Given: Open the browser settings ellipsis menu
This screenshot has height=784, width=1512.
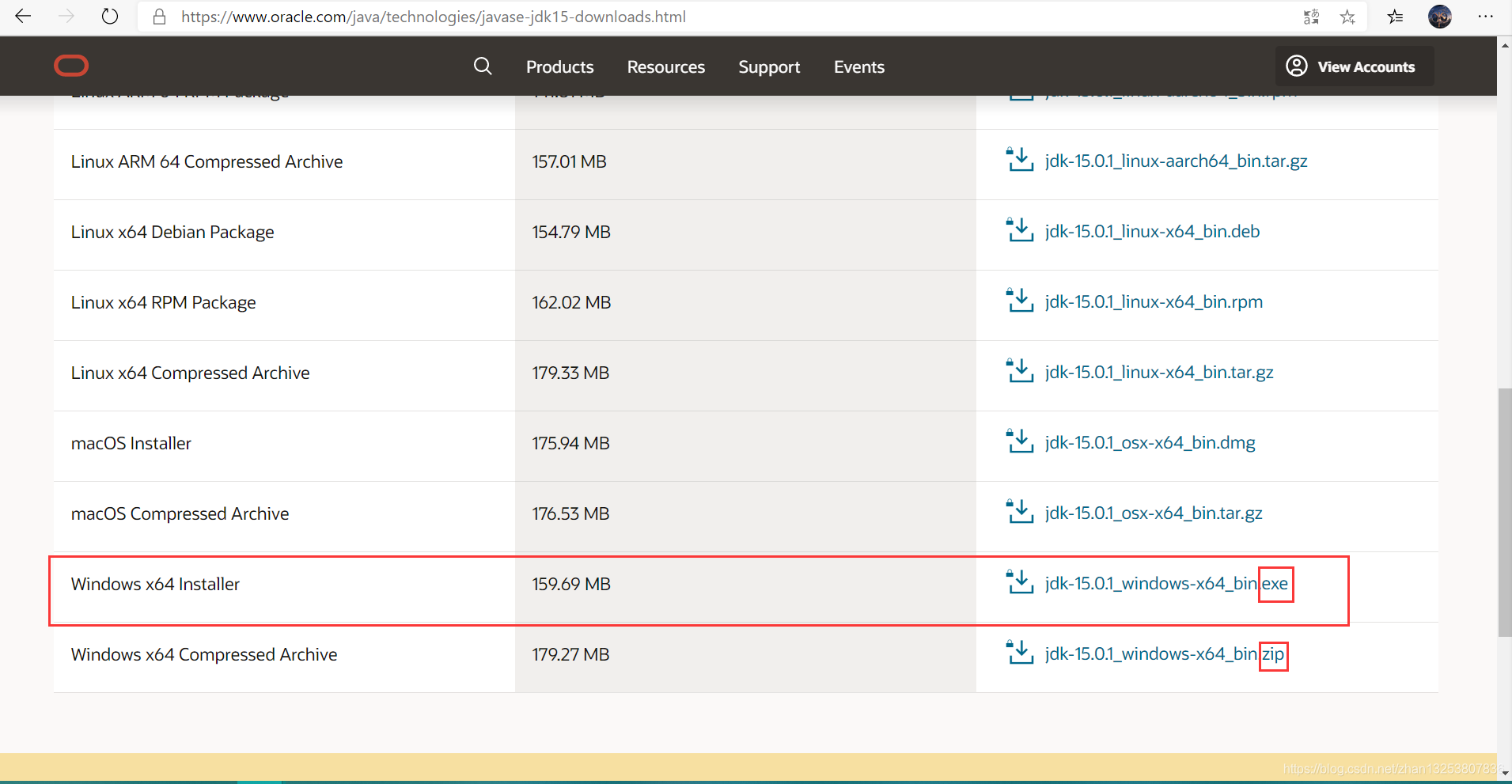Looking at the screenshot, I should (1486, 17).
